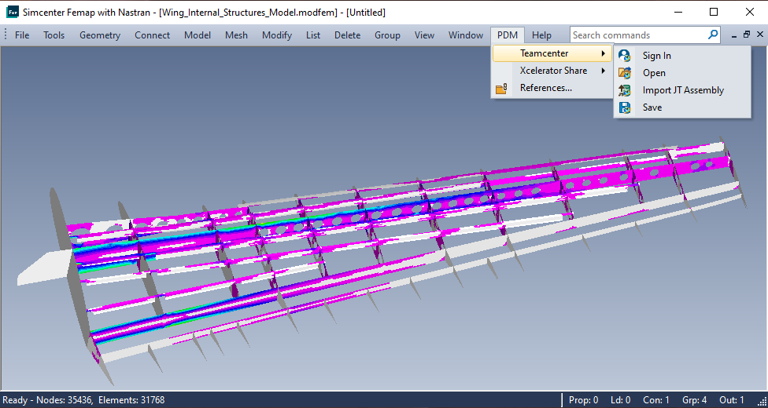Minimize the Femap application window
The height and width of the screenshot is (408, 768).
coord(678,12)
